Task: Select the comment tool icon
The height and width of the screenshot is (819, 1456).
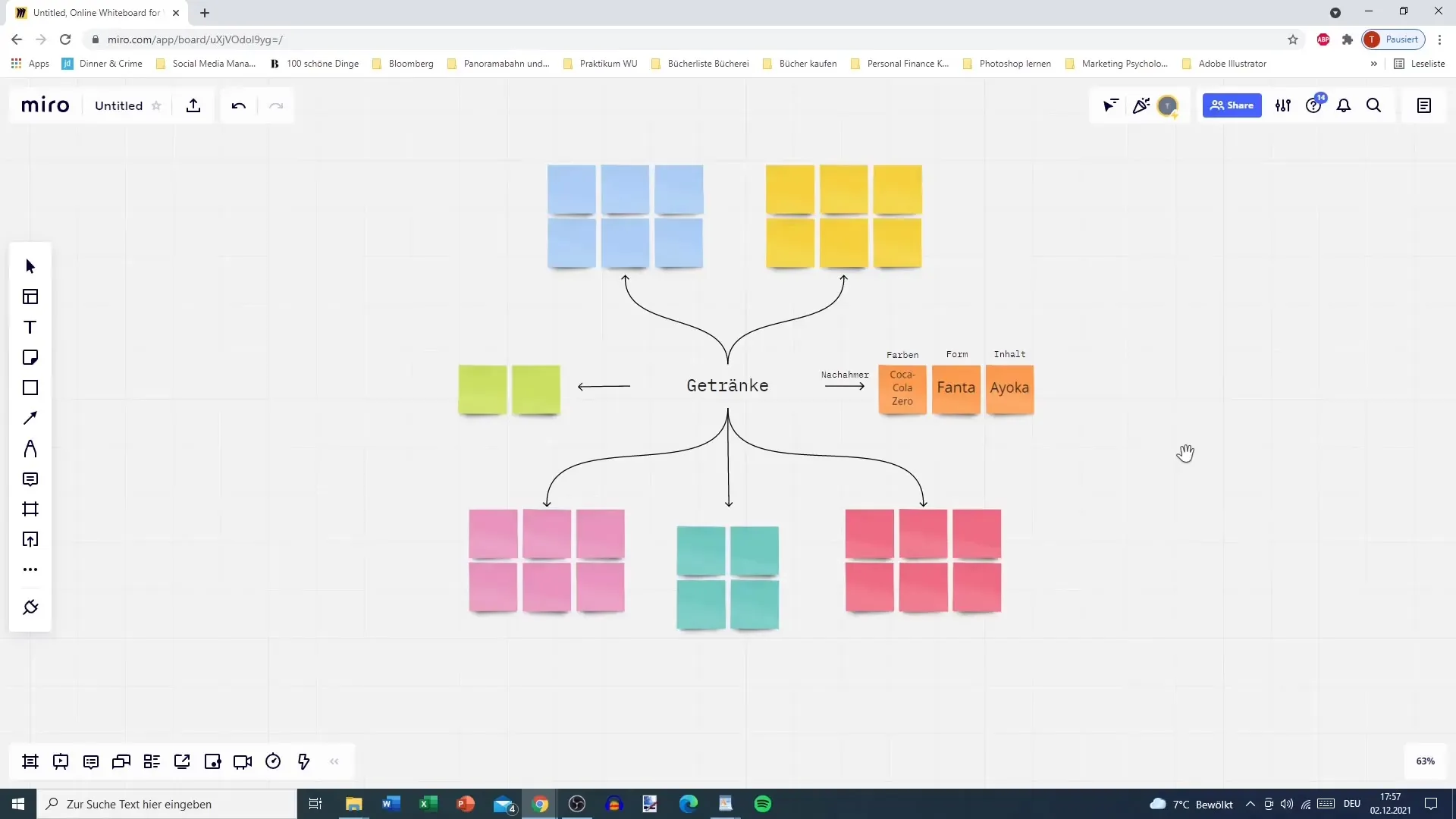Action: [29, 480]
